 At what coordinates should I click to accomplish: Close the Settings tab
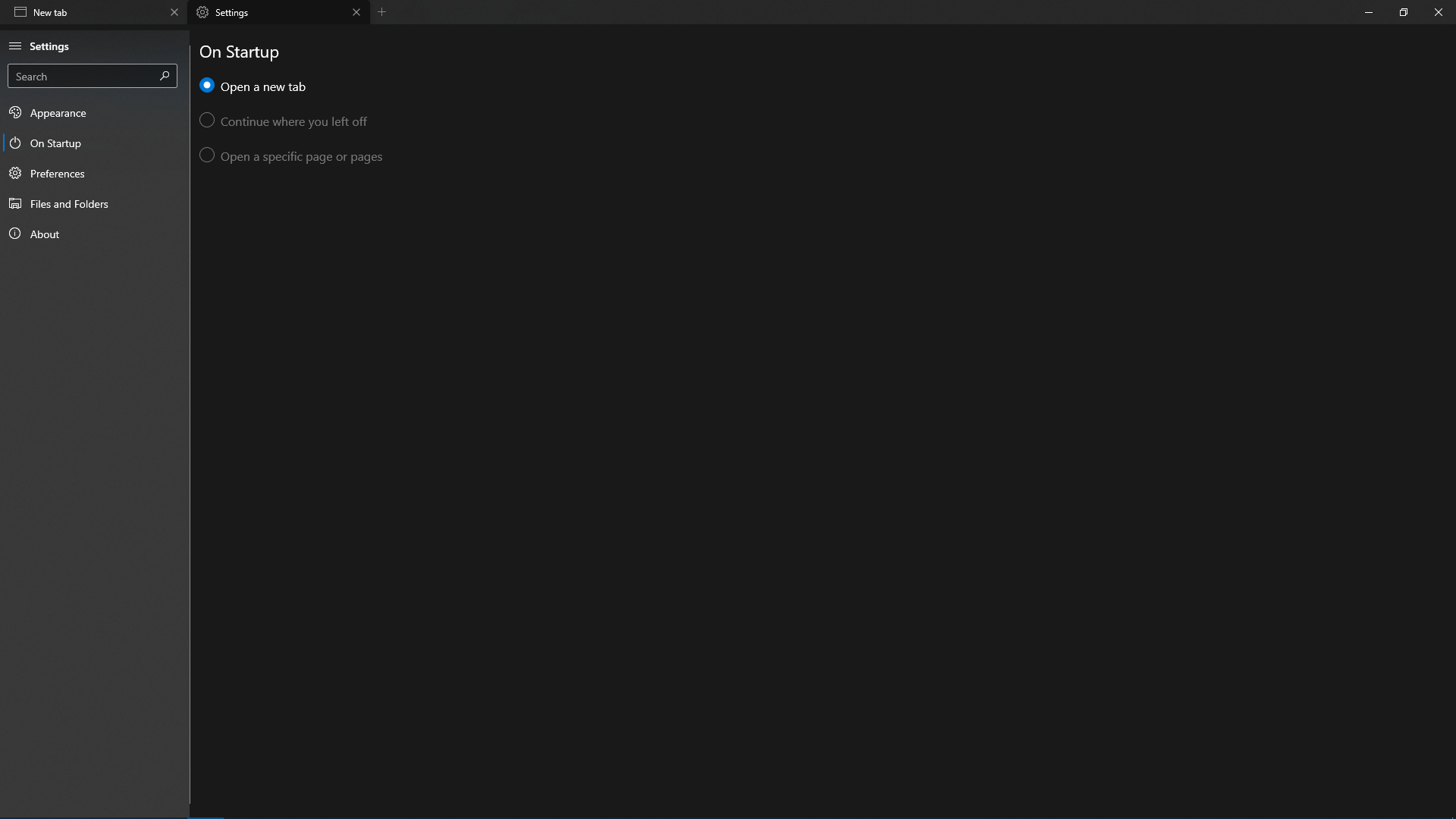[x=356, y=12]
